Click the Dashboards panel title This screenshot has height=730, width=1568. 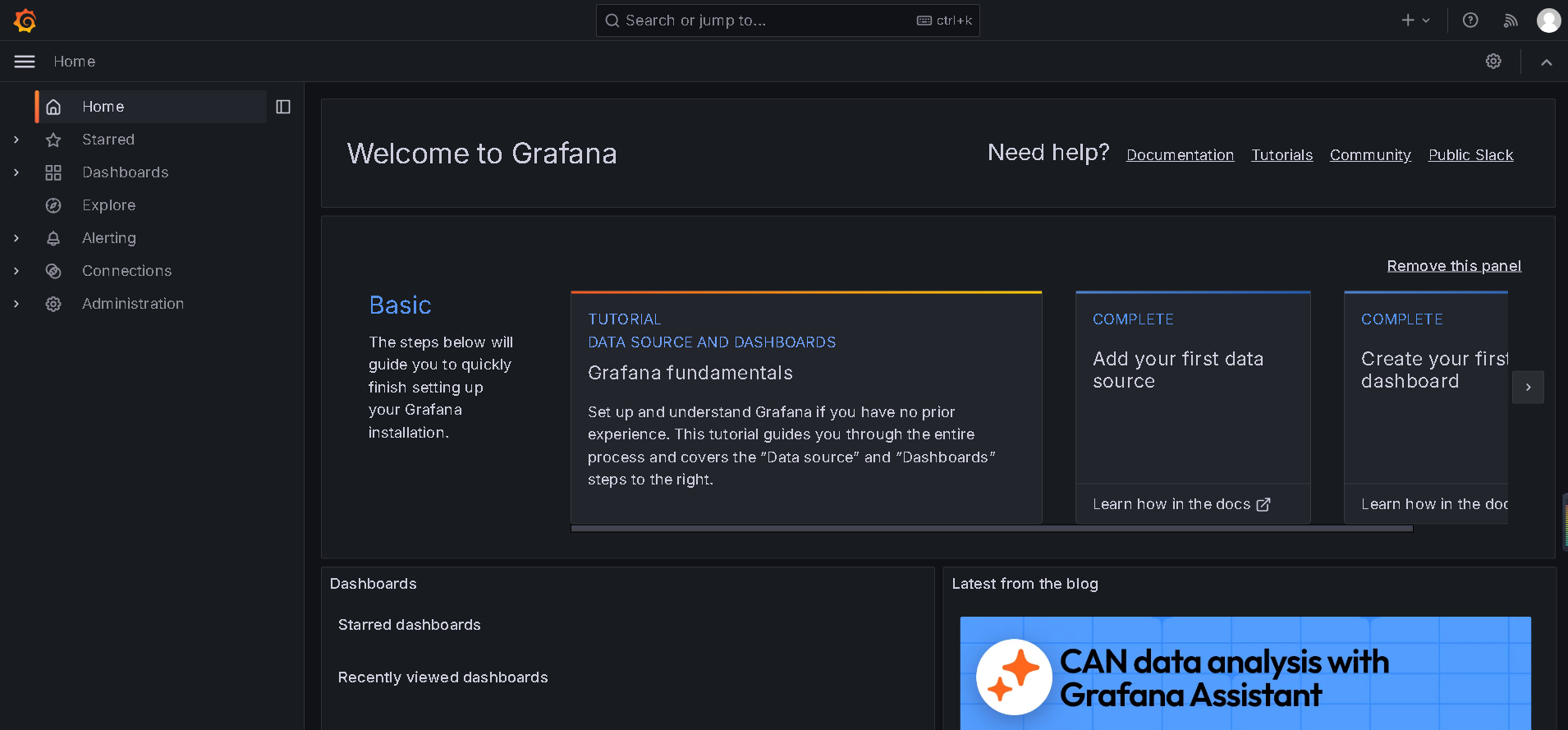pyautogui.click(x=374, y=584)
